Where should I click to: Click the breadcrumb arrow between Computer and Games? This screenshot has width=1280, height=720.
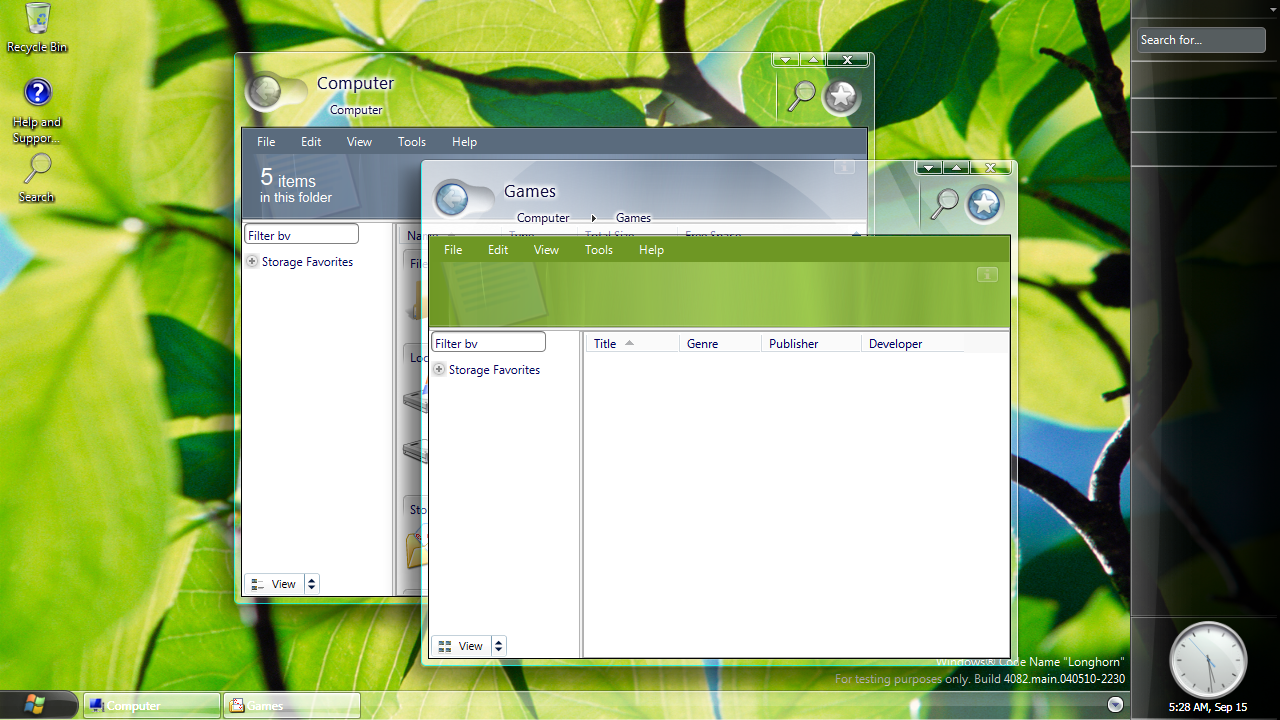tap(593, 218)
